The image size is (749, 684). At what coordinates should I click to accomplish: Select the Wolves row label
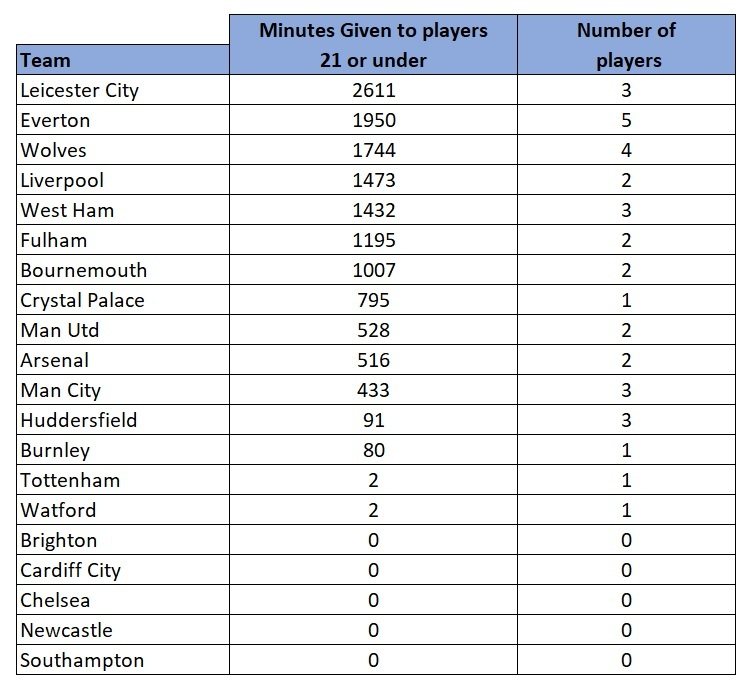pyautogui.click(x=53, y=150)
